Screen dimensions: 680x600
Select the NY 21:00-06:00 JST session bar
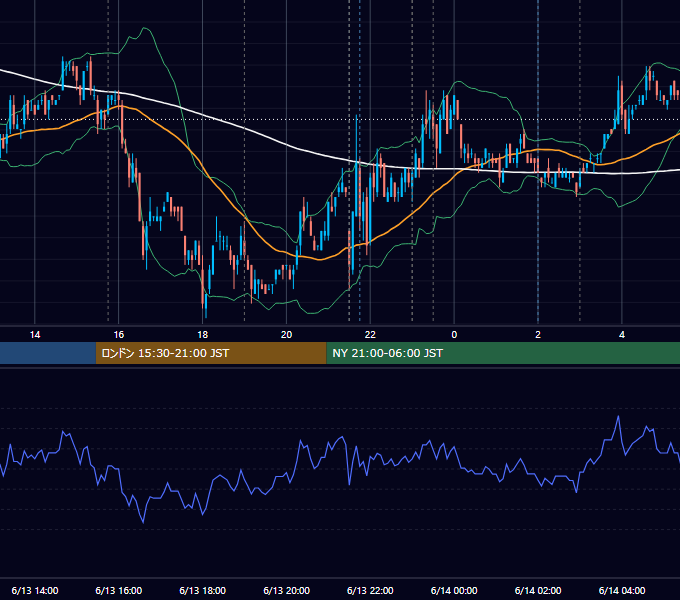pos(503,353)
